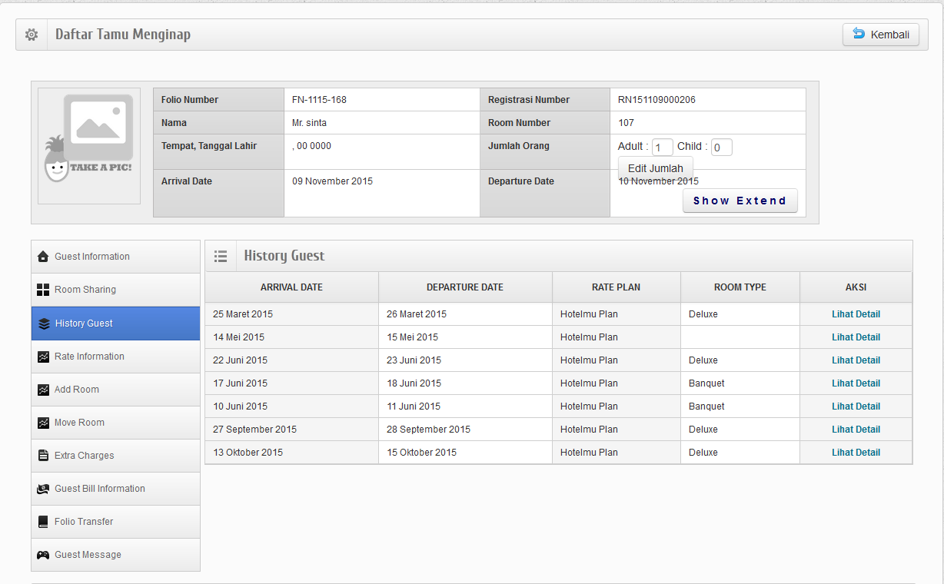This screenshot has height=584, width=944.
Task: Click the icon beside Extra Charges
Action: [x=43, y=456]
